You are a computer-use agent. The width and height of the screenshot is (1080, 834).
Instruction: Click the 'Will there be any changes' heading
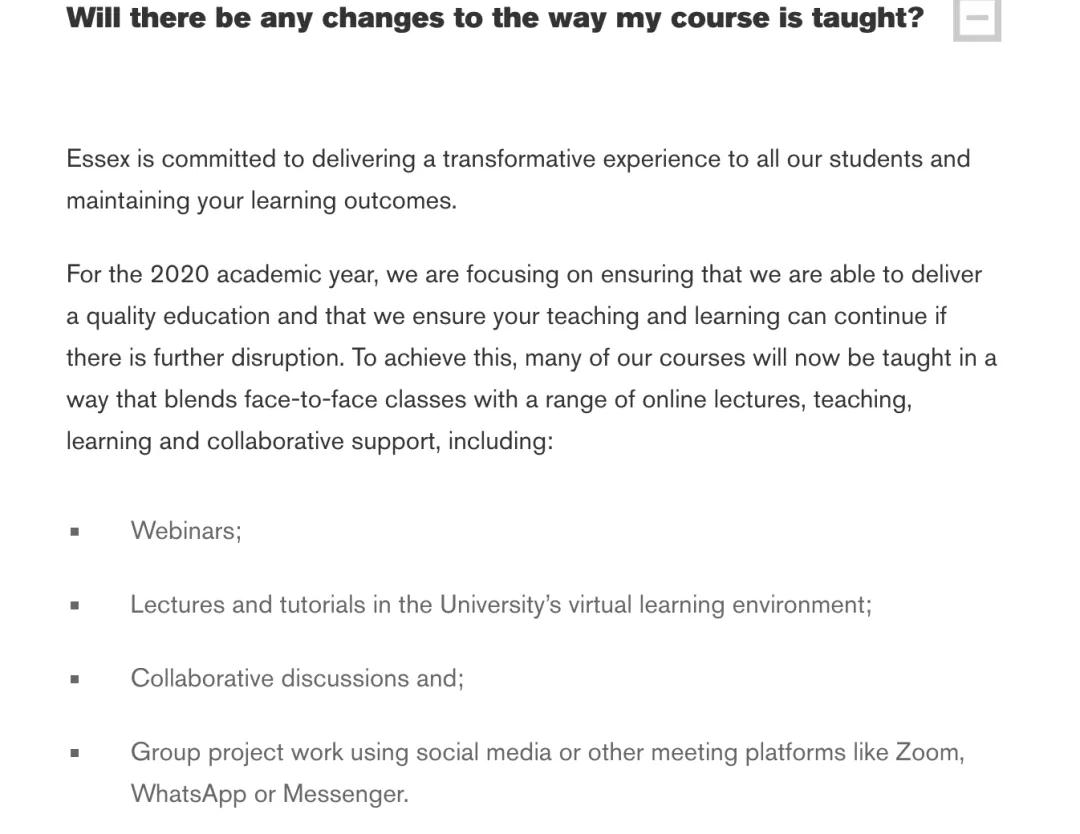pyautogui.click(x=494, y=18)
